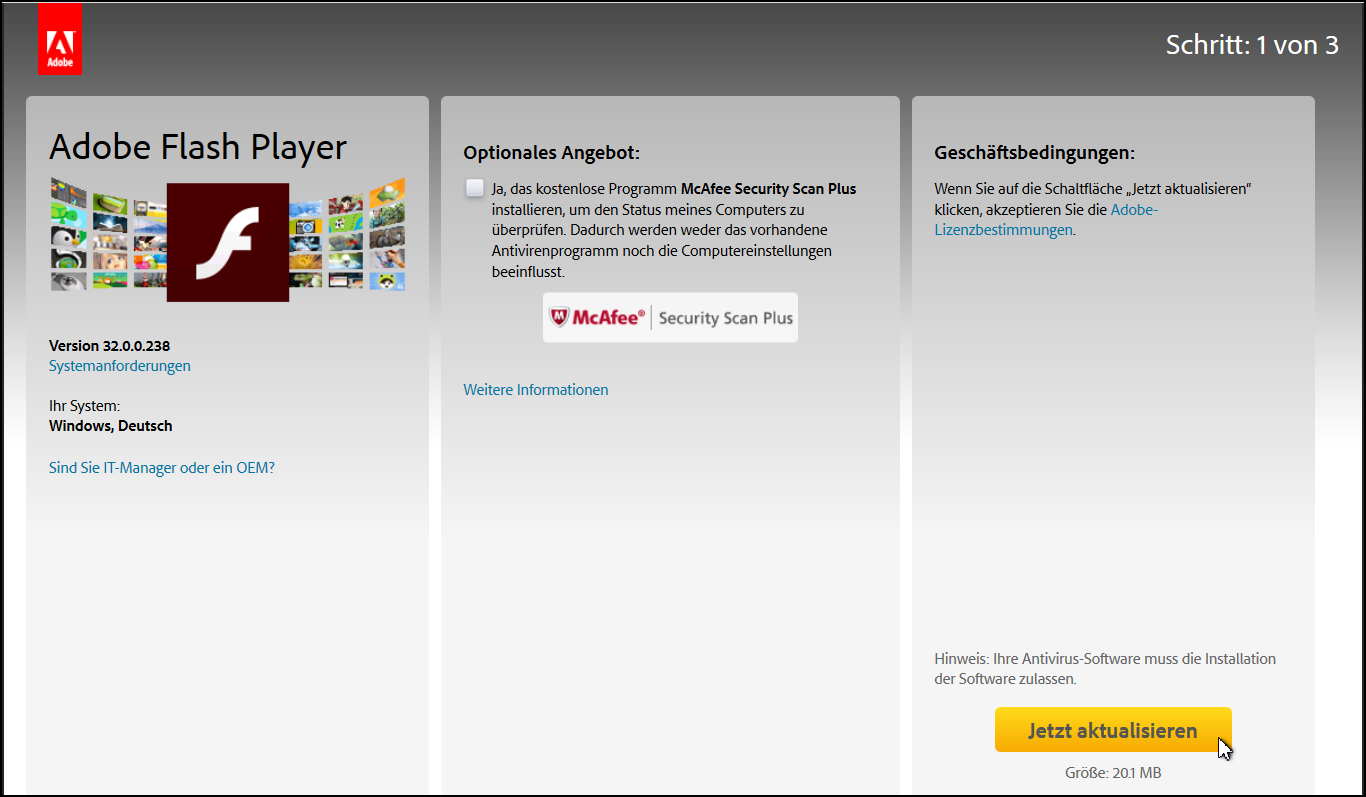
Task: Click the 'Windows, Deutsch' system text
Action: (111, 426)
